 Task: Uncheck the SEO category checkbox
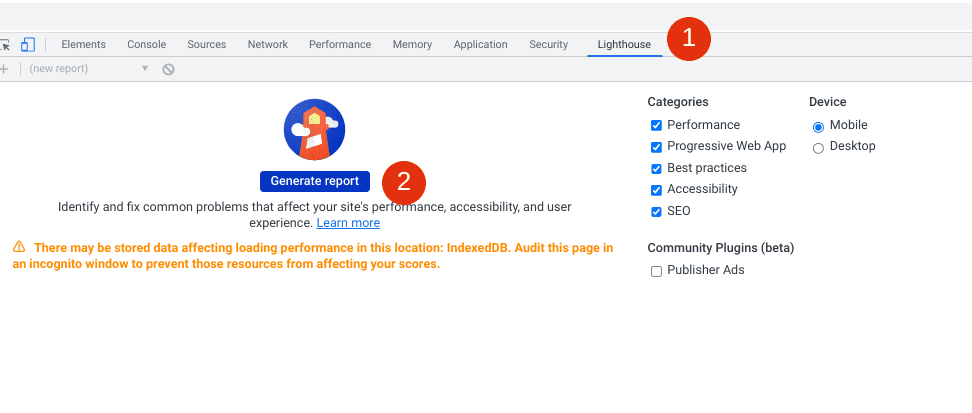(656, 212)
